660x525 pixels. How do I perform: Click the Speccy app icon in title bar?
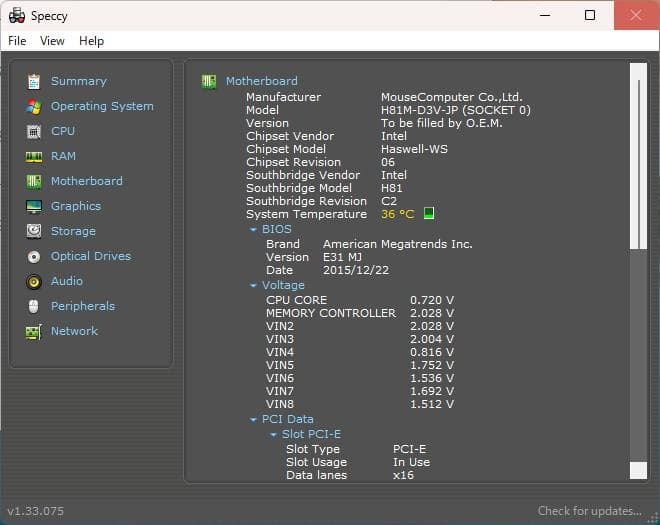[x=17, y=16]
